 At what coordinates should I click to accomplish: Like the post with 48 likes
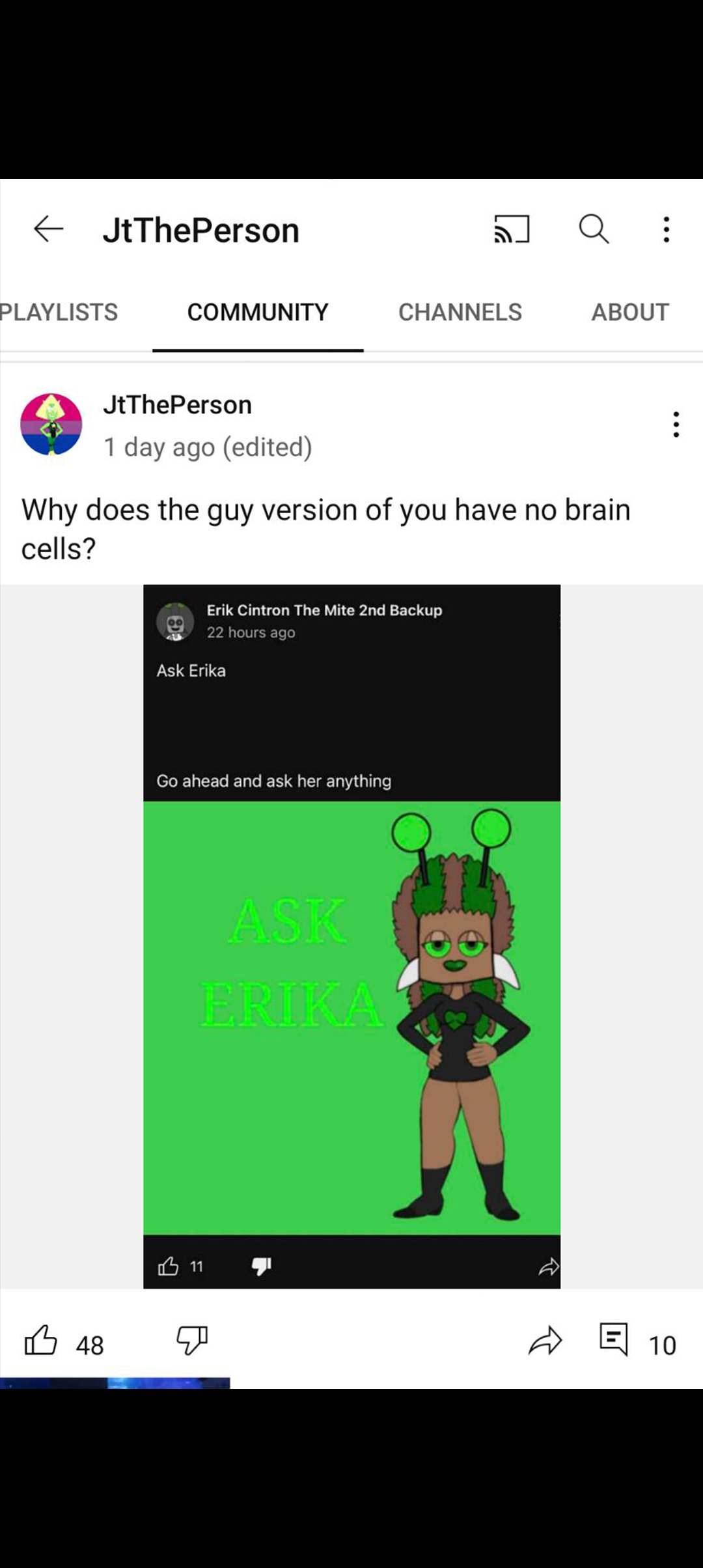[x=41, y=1340]
